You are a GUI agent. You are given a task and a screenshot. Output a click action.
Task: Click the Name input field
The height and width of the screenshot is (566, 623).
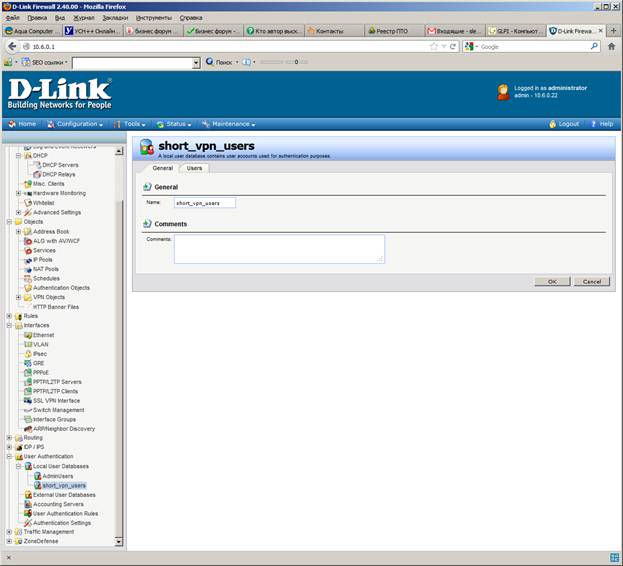pyautogui.click(x=205, y=203)
